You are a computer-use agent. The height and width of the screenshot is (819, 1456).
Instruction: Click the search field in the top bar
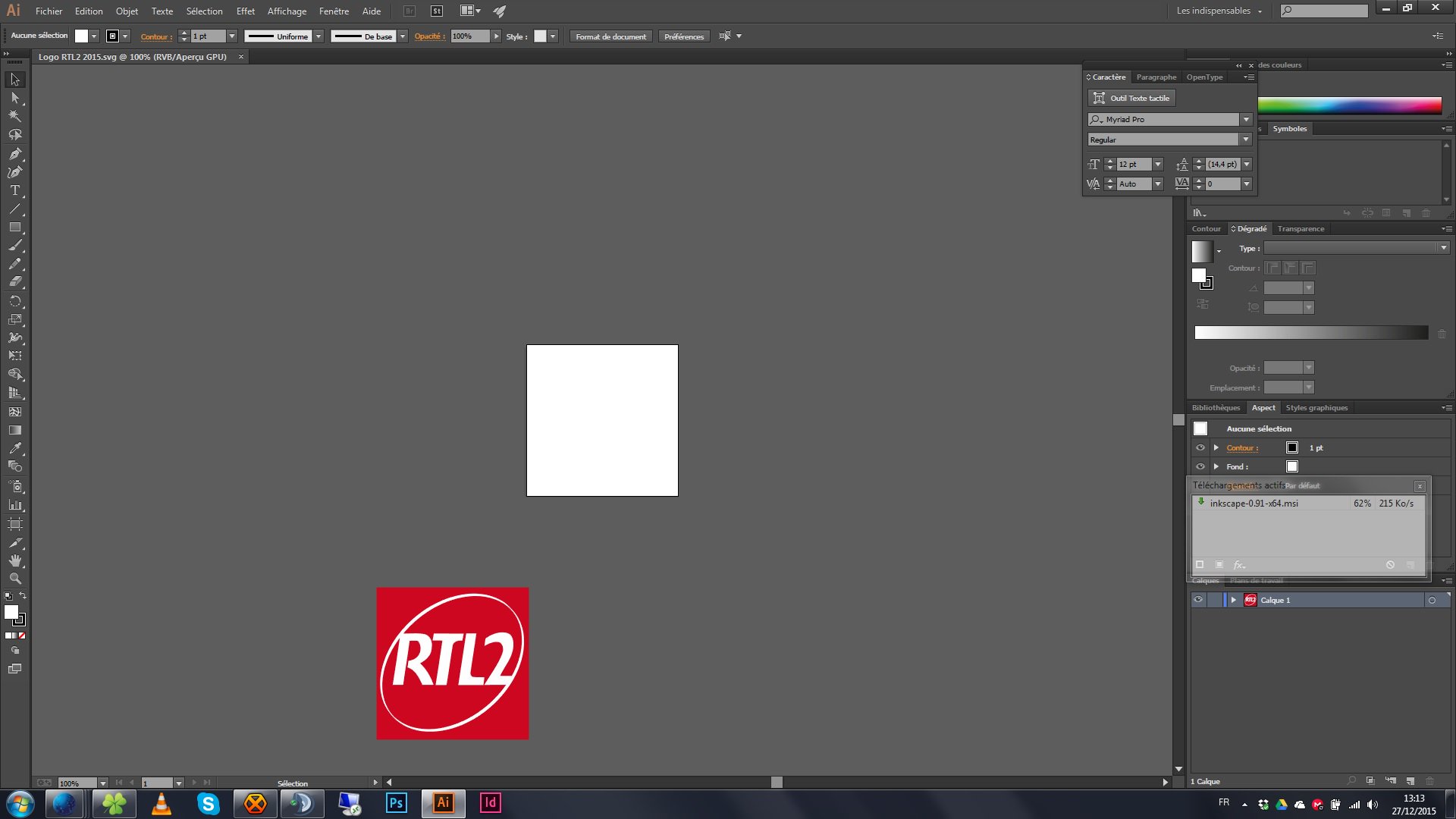(1324, 11)
